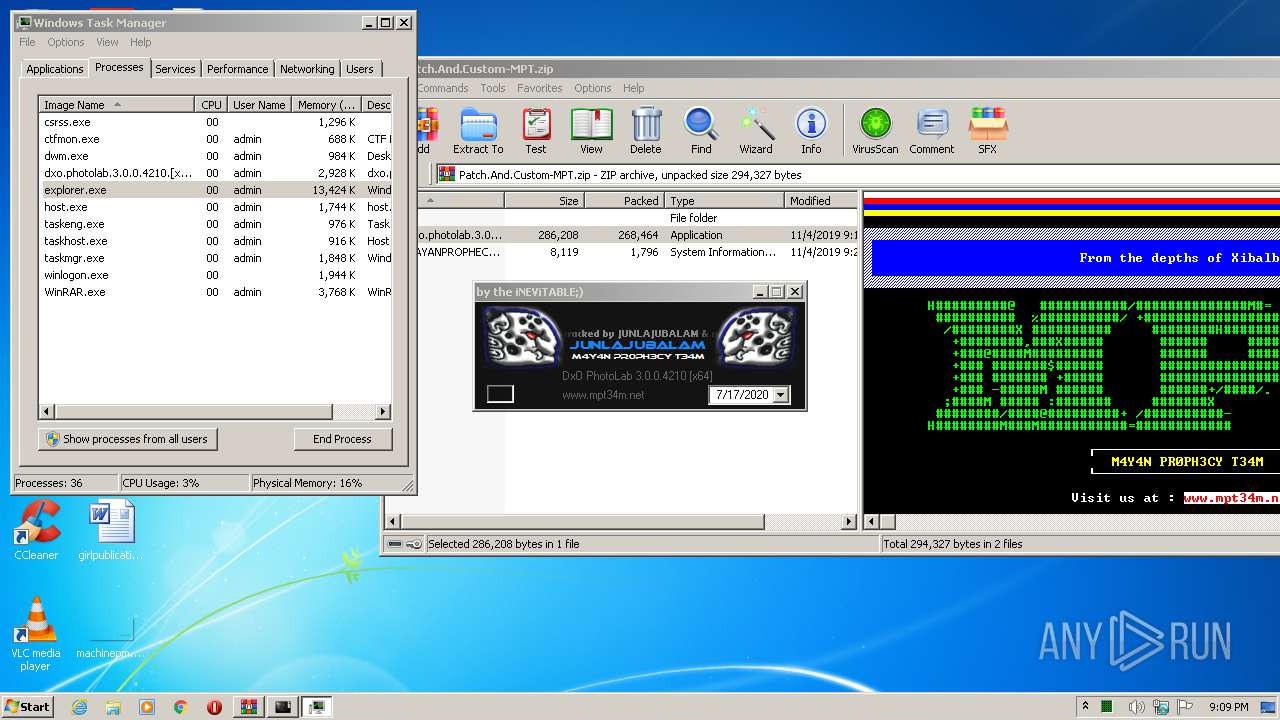Viewport: 1280px width, 720px height.
Task: Open the Favorites menu in WinRAR
Action: (539, 88)
